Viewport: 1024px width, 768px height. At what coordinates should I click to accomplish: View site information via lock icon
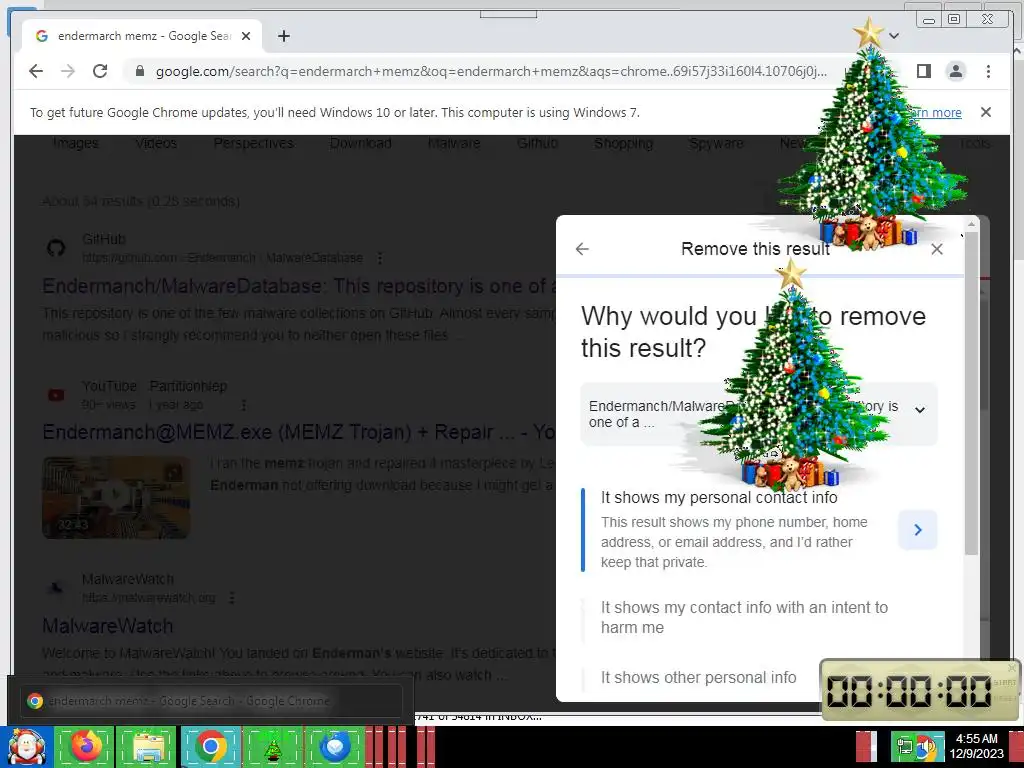140,71
